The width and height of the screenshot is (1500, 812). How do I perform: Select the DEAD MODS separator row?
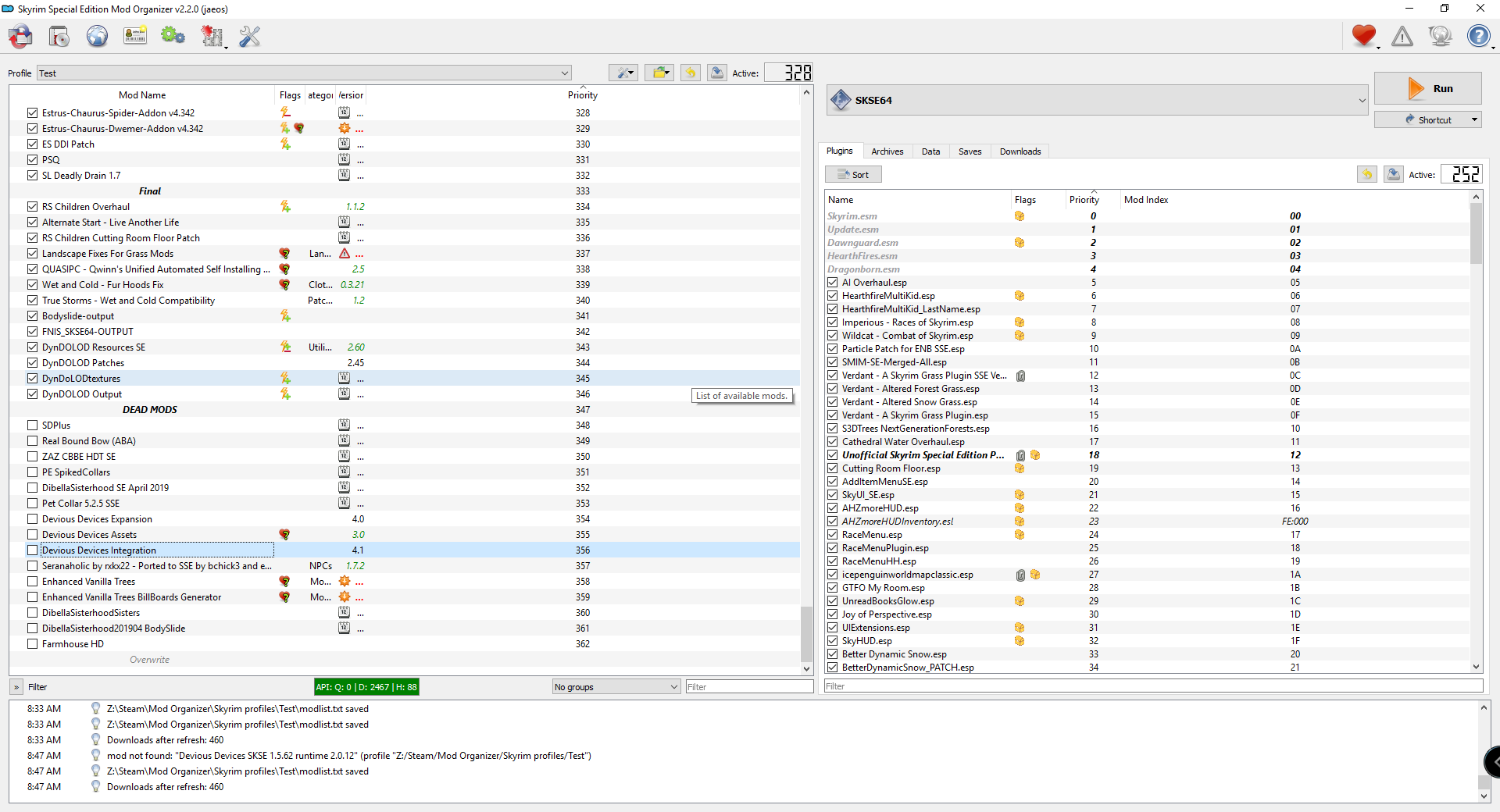(405, 409)
